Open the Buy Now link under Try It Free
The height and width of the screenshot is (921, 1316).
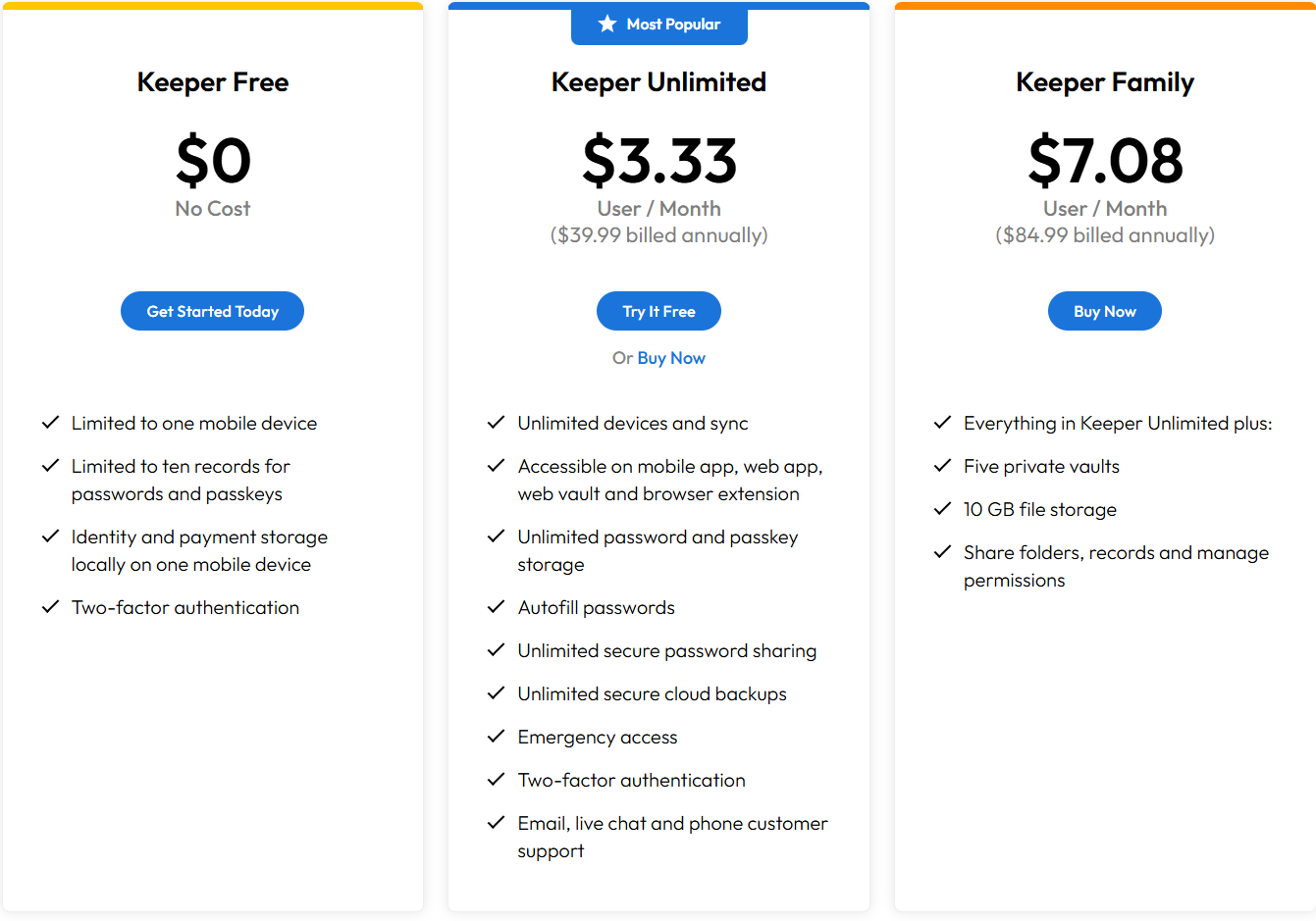[671, 358]
